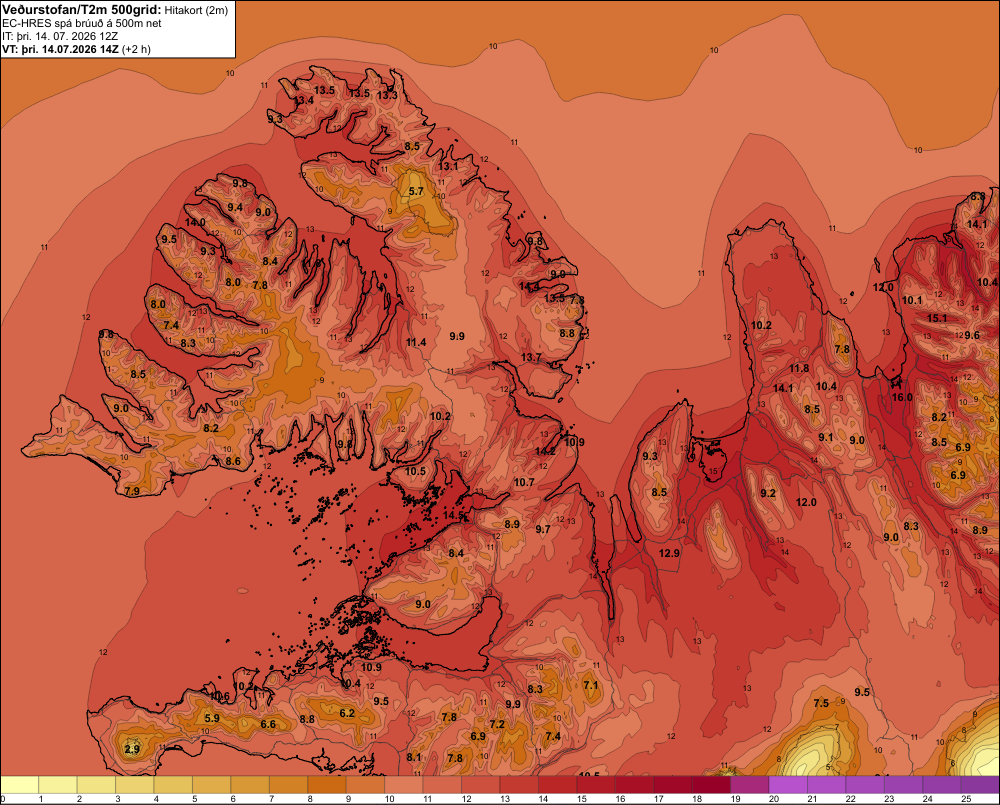Click the purple 20–21 degree legend swatch
1000x805 pixels.
point(788,785)
